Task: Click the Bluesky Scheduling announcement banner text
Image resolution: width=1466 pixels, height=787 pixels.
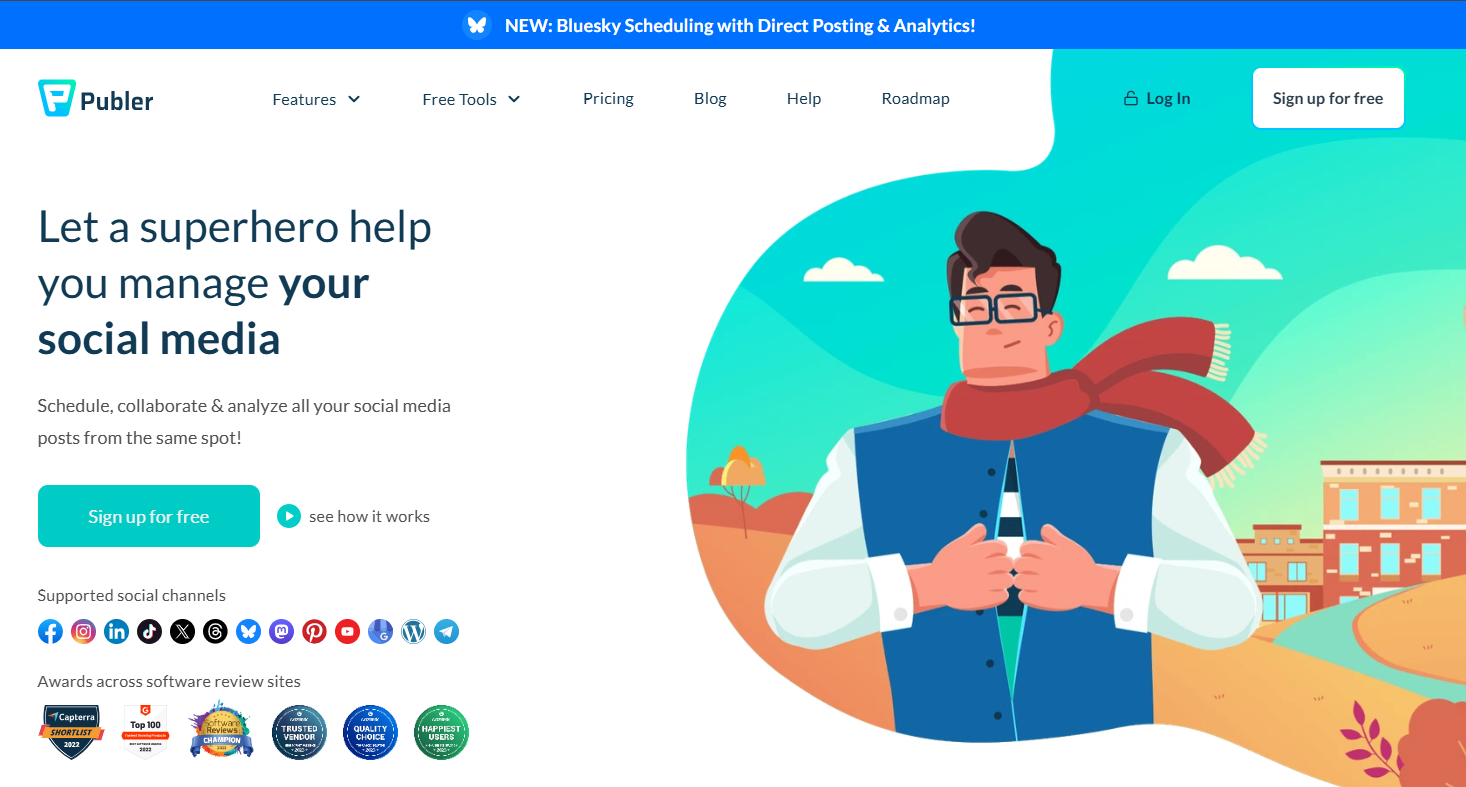Action: coord(740,25)
